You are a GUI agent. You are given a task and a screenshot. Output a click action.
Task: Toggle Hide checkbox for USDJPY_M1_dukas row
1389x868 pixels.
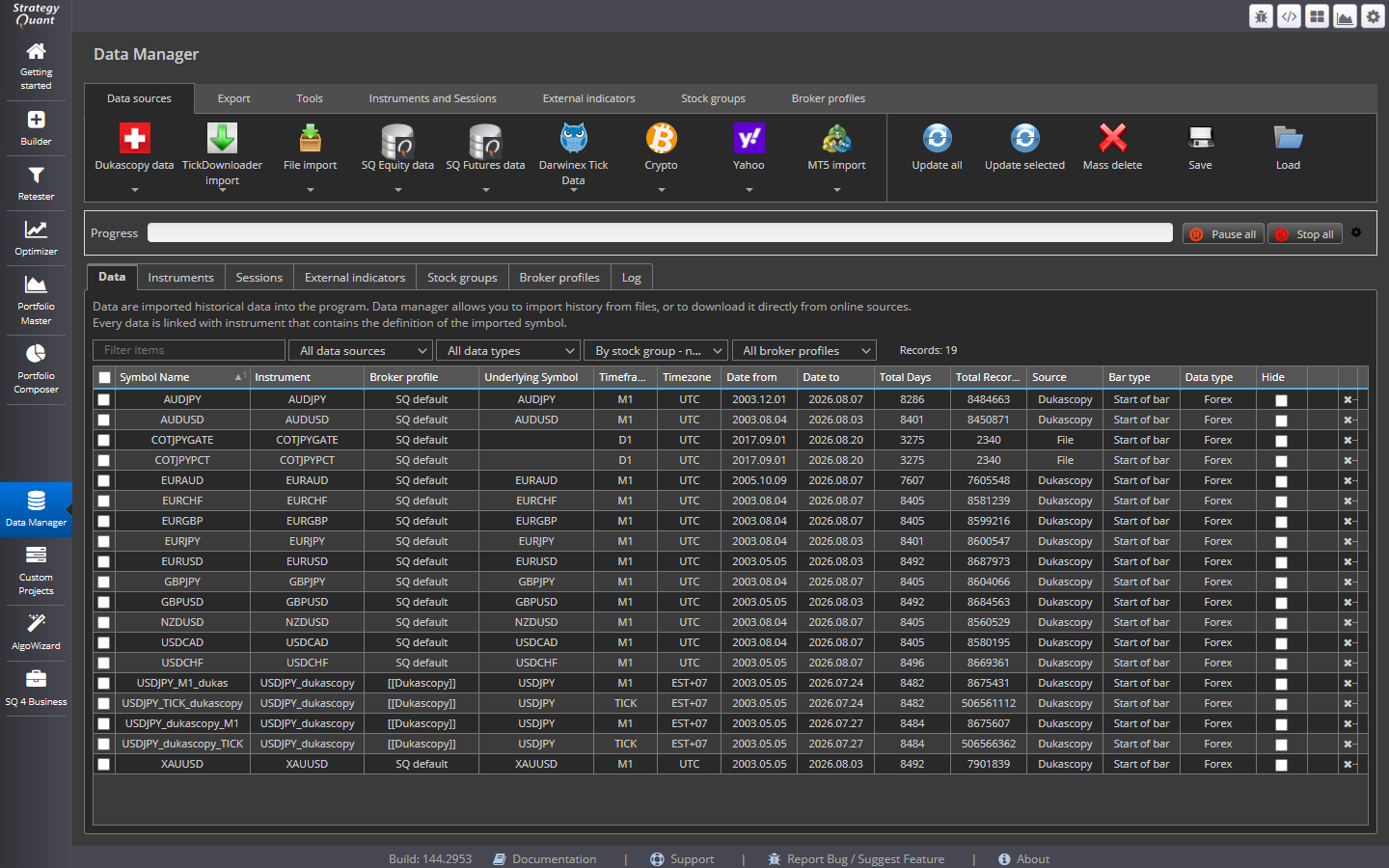pos(1281,684)
